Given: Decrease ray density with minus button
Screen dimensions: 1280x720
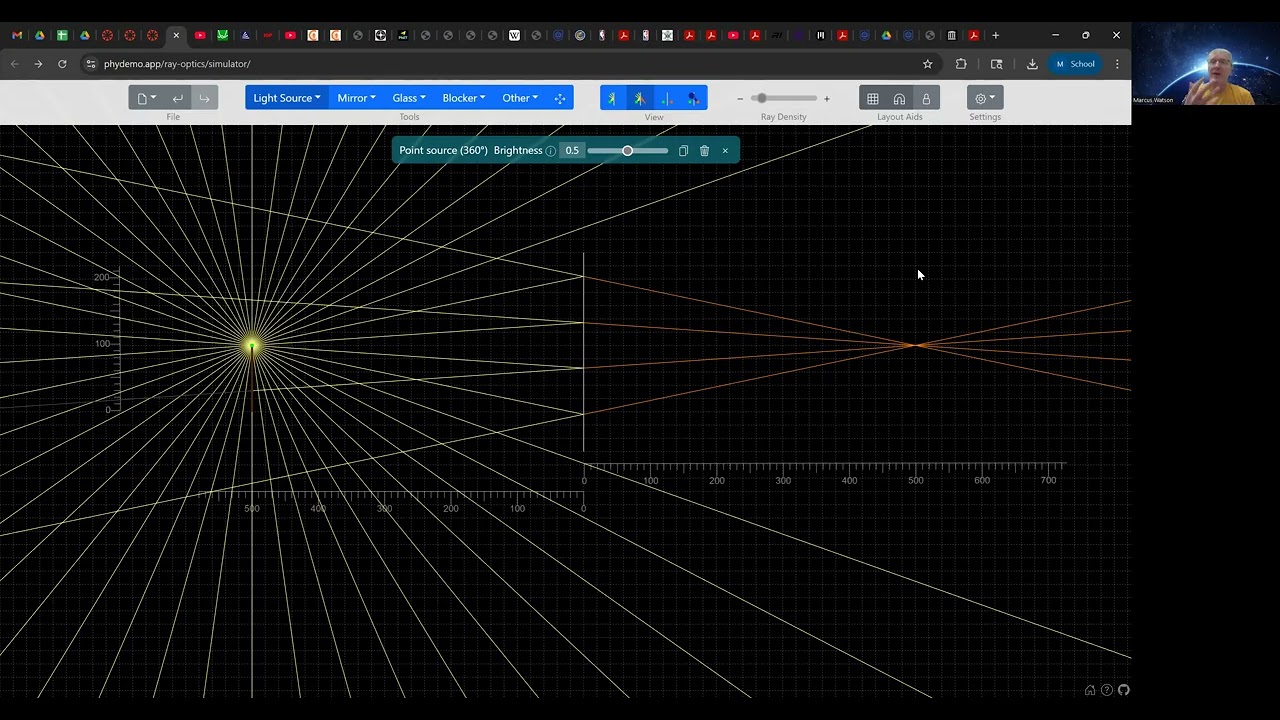Looking at the screenshot, I should [740, 99].
